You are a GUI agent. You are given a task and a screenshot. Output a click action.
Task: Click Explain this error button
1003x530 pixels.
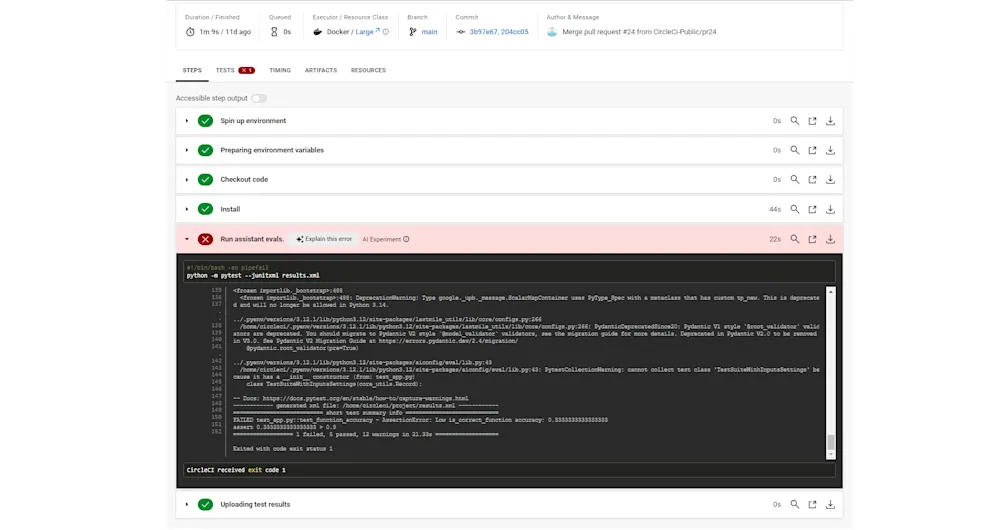pos(324,239)
